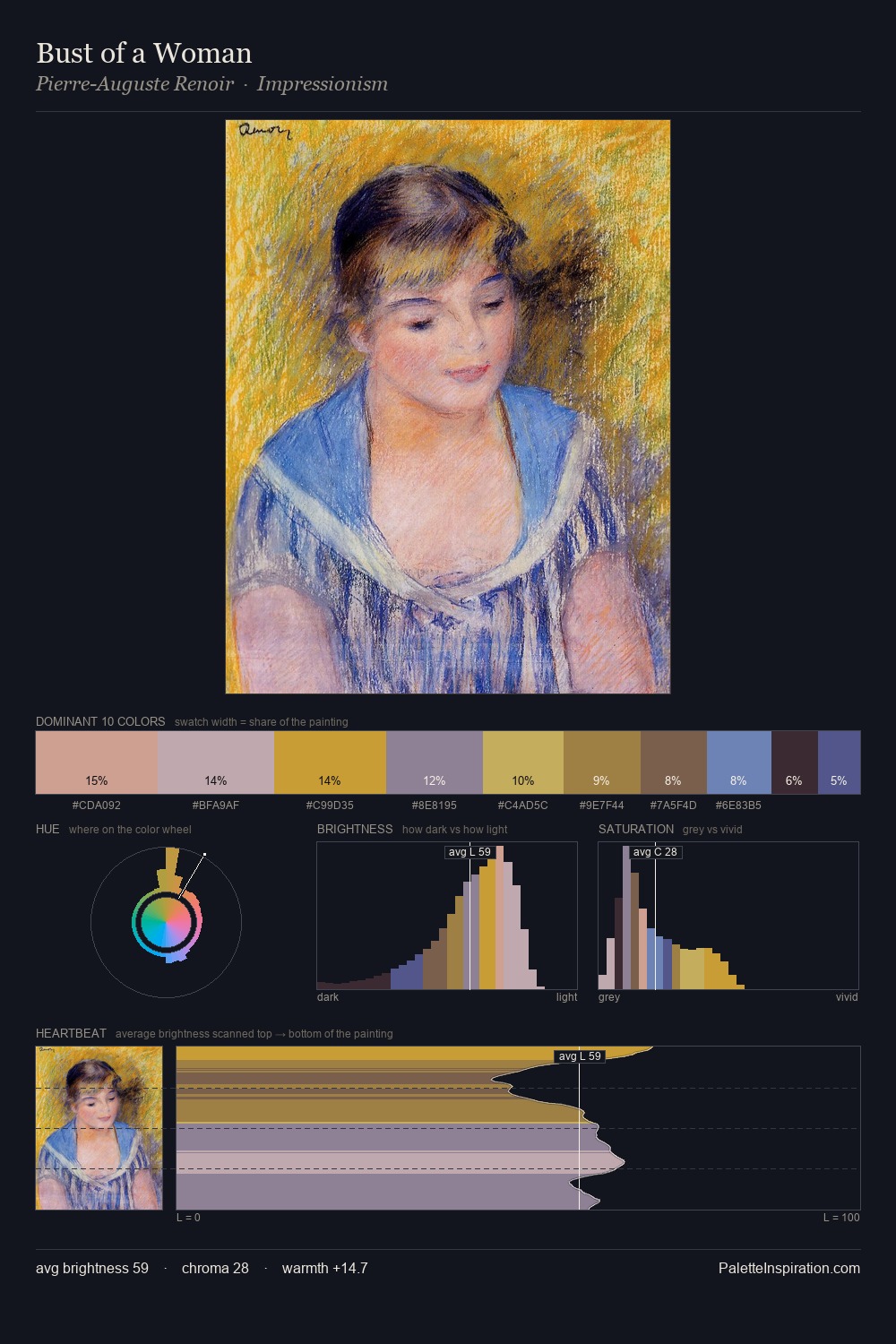This screenshot has height=1344, width=896.
Task: Click the 9% ochre-brown swatch #9E7F44
Action: tap(602, 762)
